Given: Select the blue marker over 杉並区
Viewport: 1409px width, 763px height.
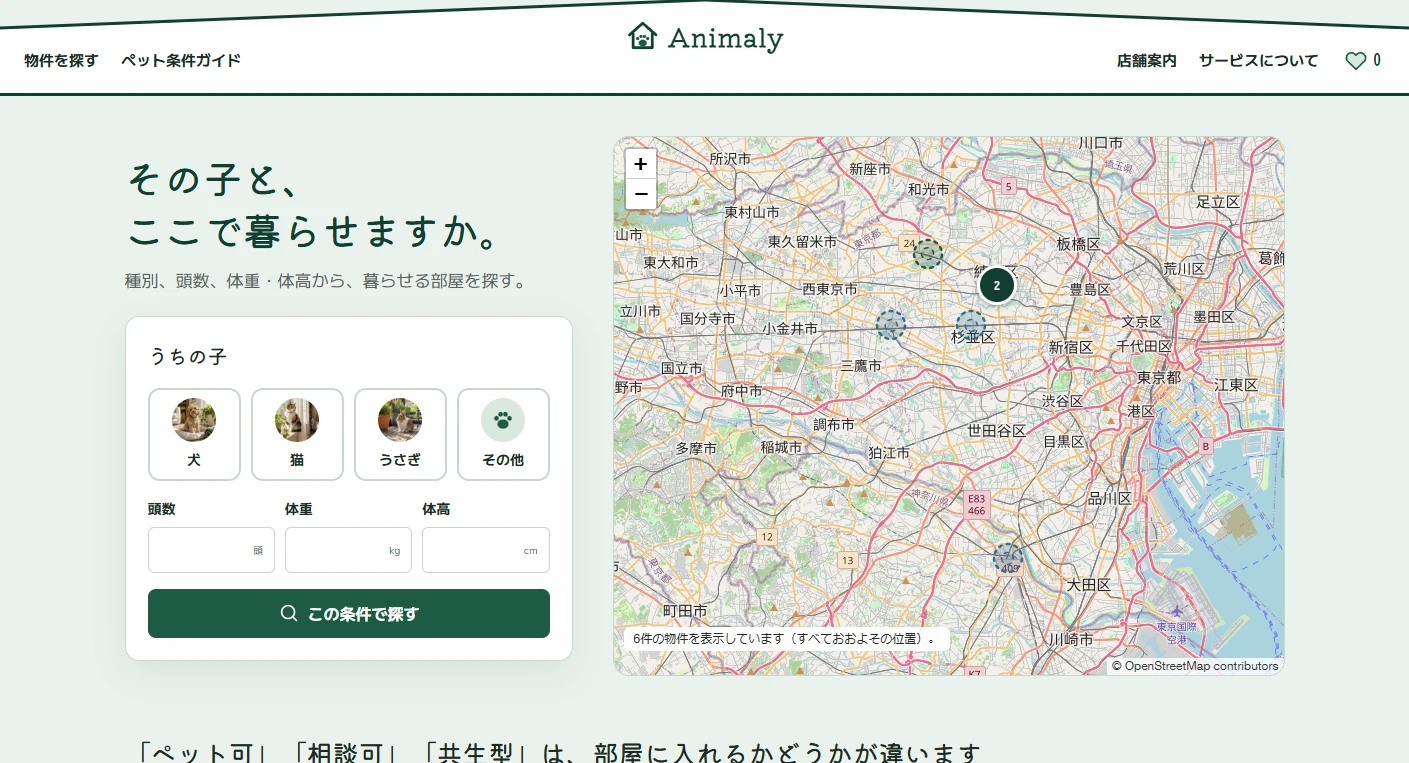Looking at the screenshot, I should click(970, 325).
